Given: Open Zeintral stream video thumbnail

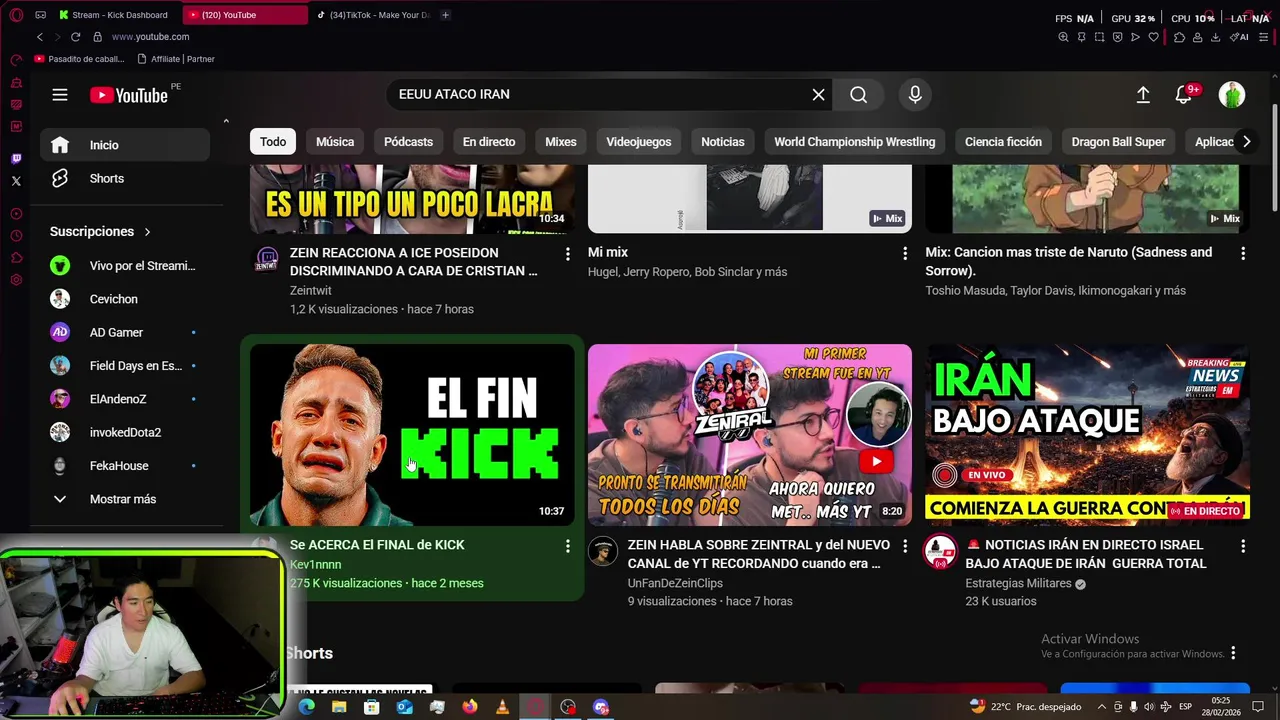Looking at the screenshot, I should 750,435.
